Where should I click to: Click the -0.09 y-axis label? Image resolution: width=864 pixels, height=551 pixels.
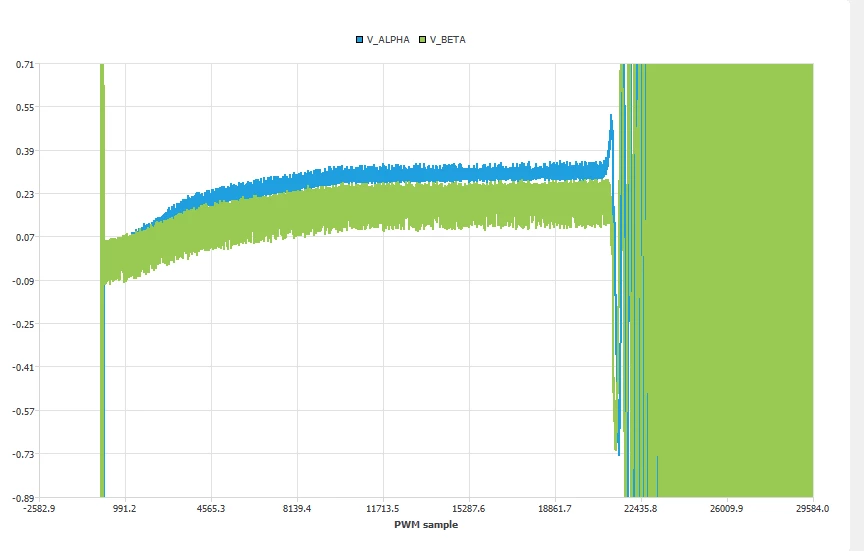point(23,281)
